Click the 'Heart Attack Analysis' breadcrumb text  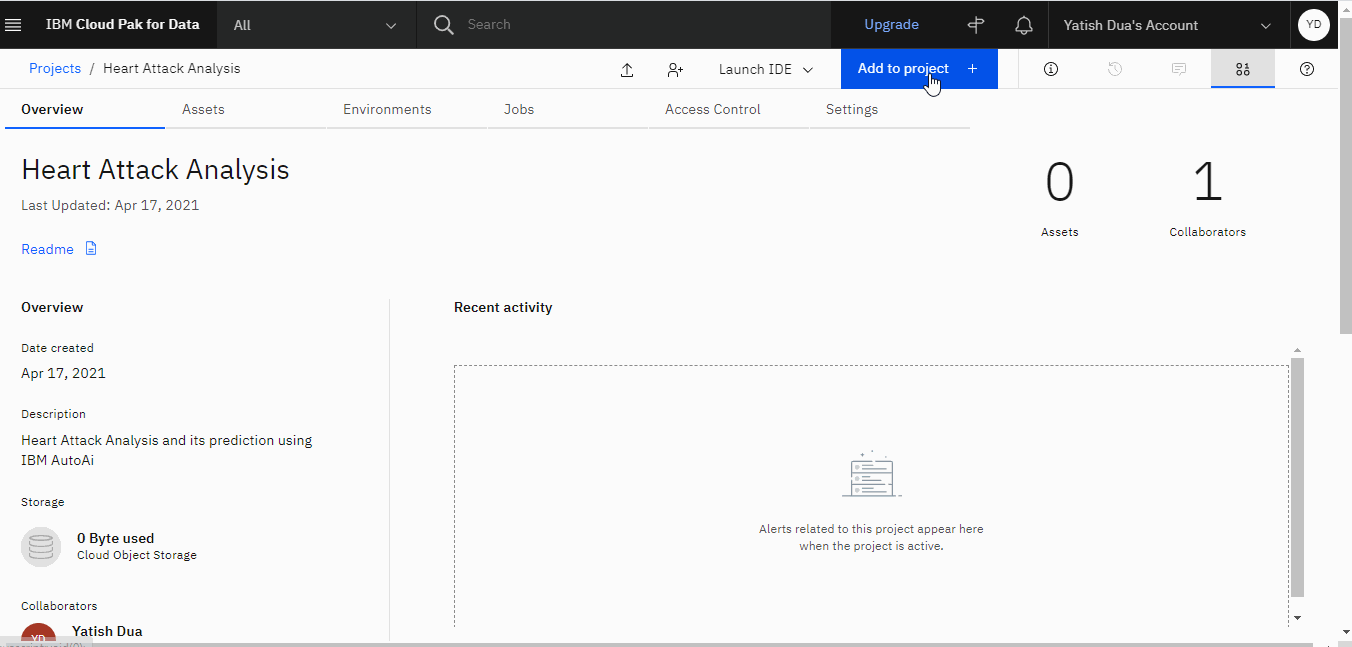click(172, 69)
